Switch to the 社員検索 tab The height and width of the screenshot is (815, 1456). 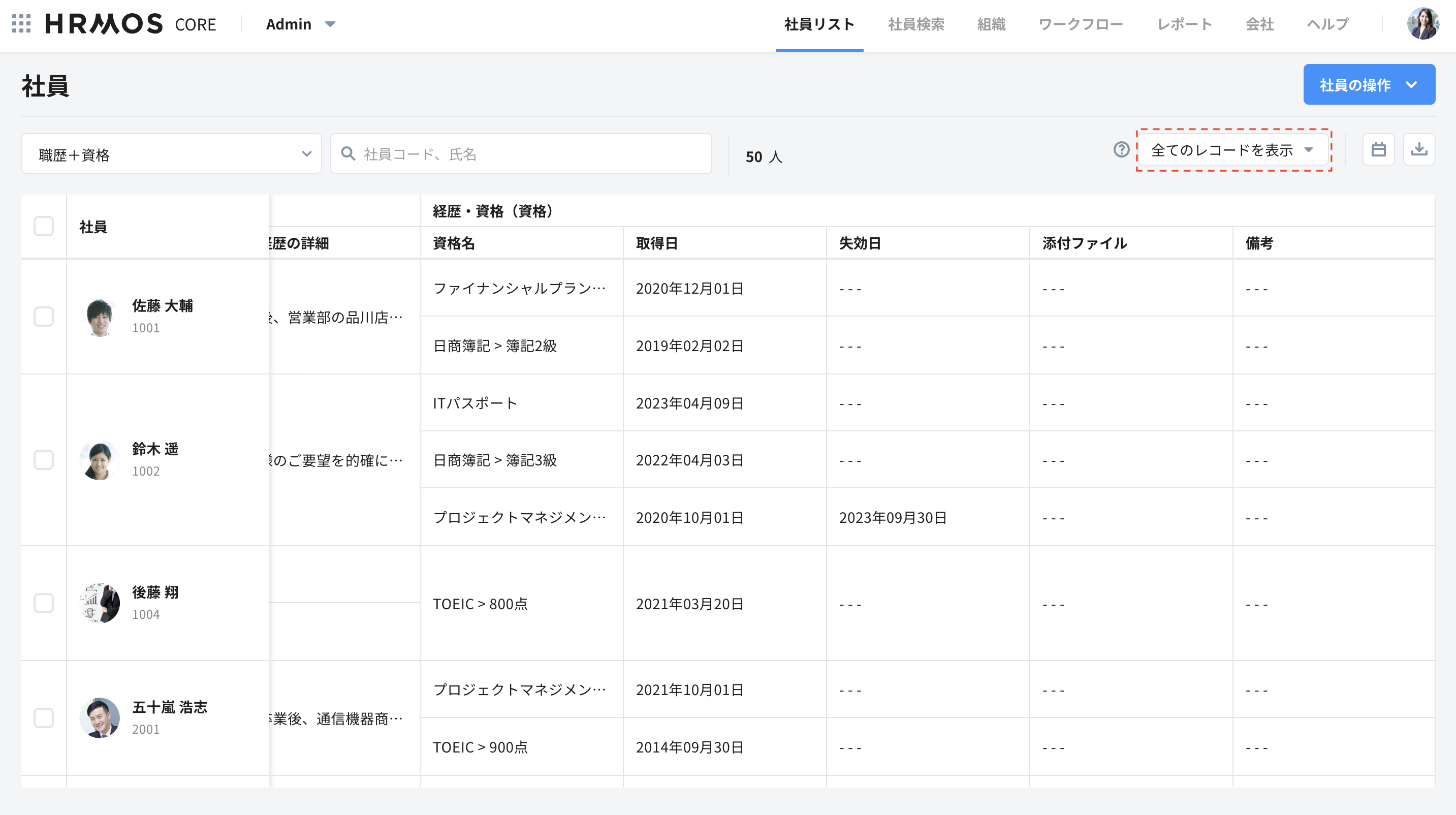(x=915, y=24)
